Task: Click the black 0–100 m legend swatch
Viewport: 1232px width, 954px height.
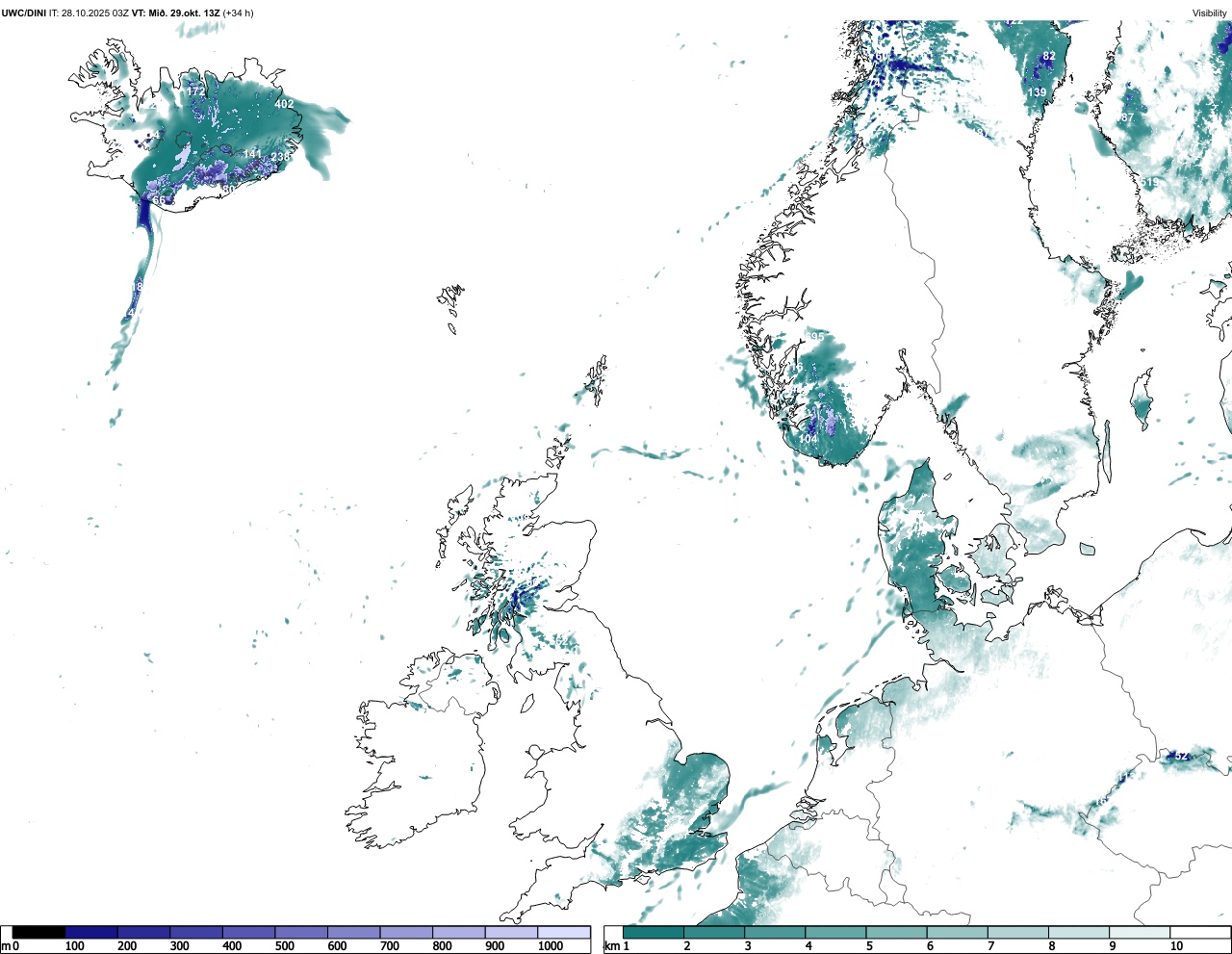Action: click(x=38, y=932)
